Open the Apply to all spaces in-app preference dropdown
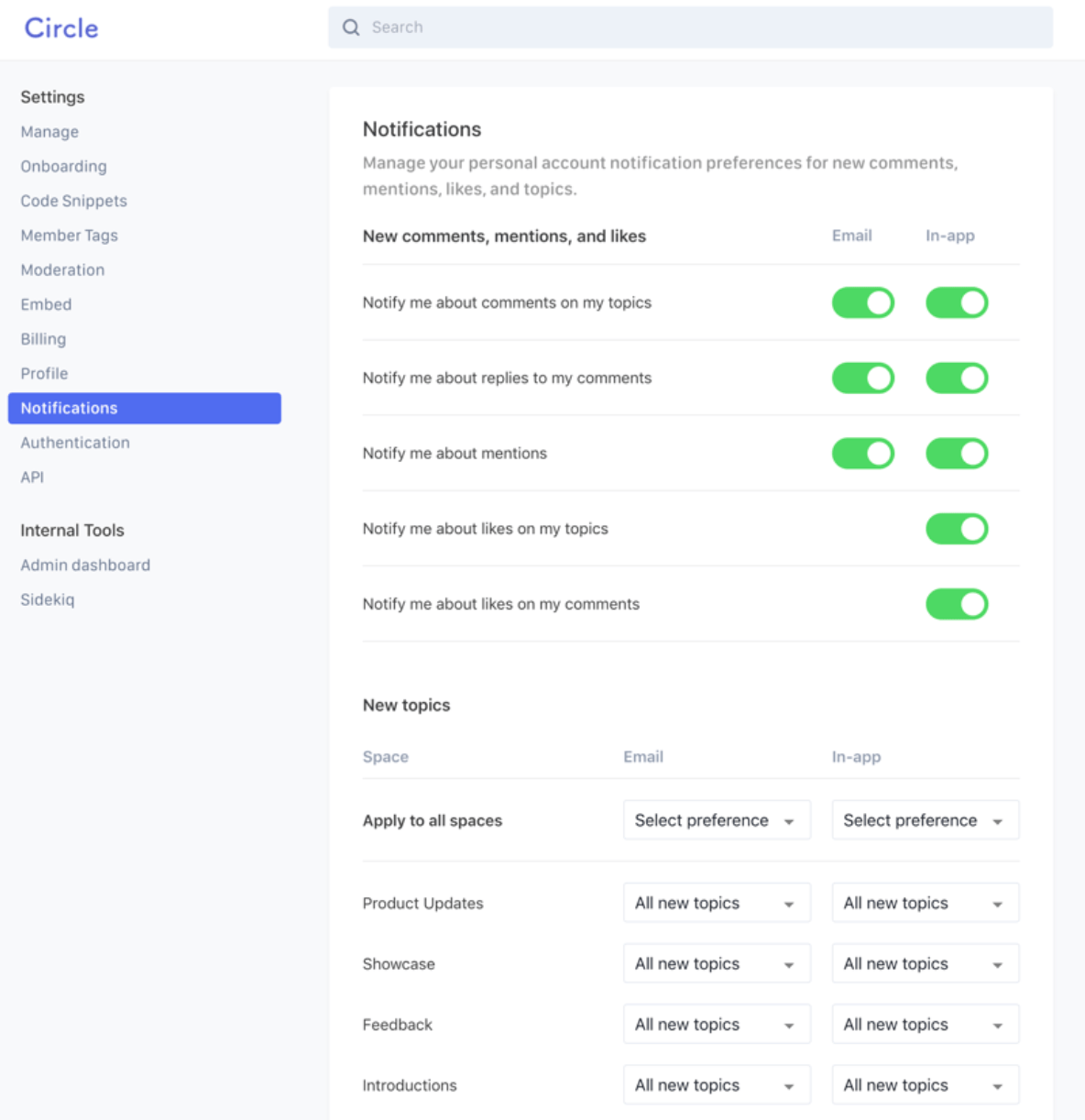 925,819
